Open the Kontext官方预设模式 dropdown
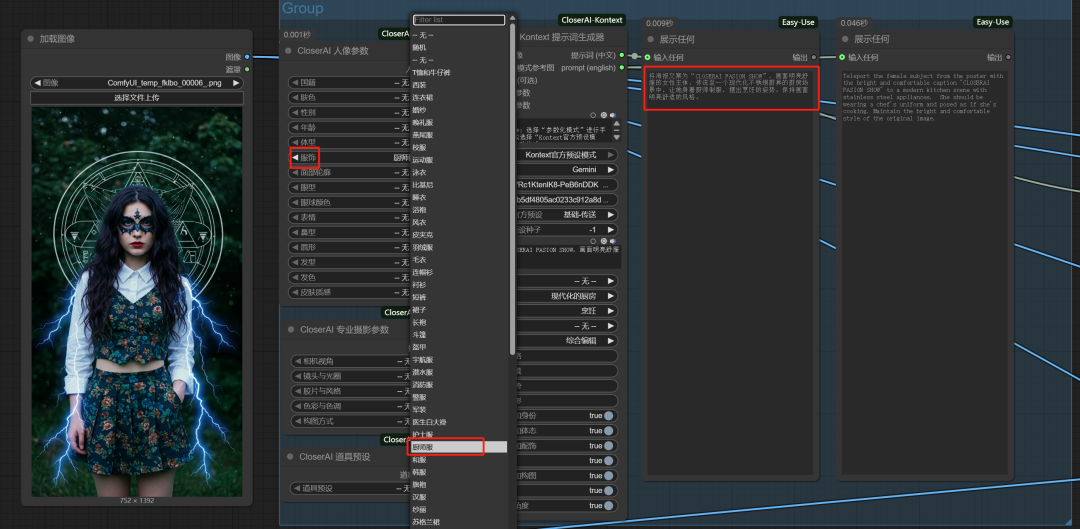 click(x=567, y=155)
